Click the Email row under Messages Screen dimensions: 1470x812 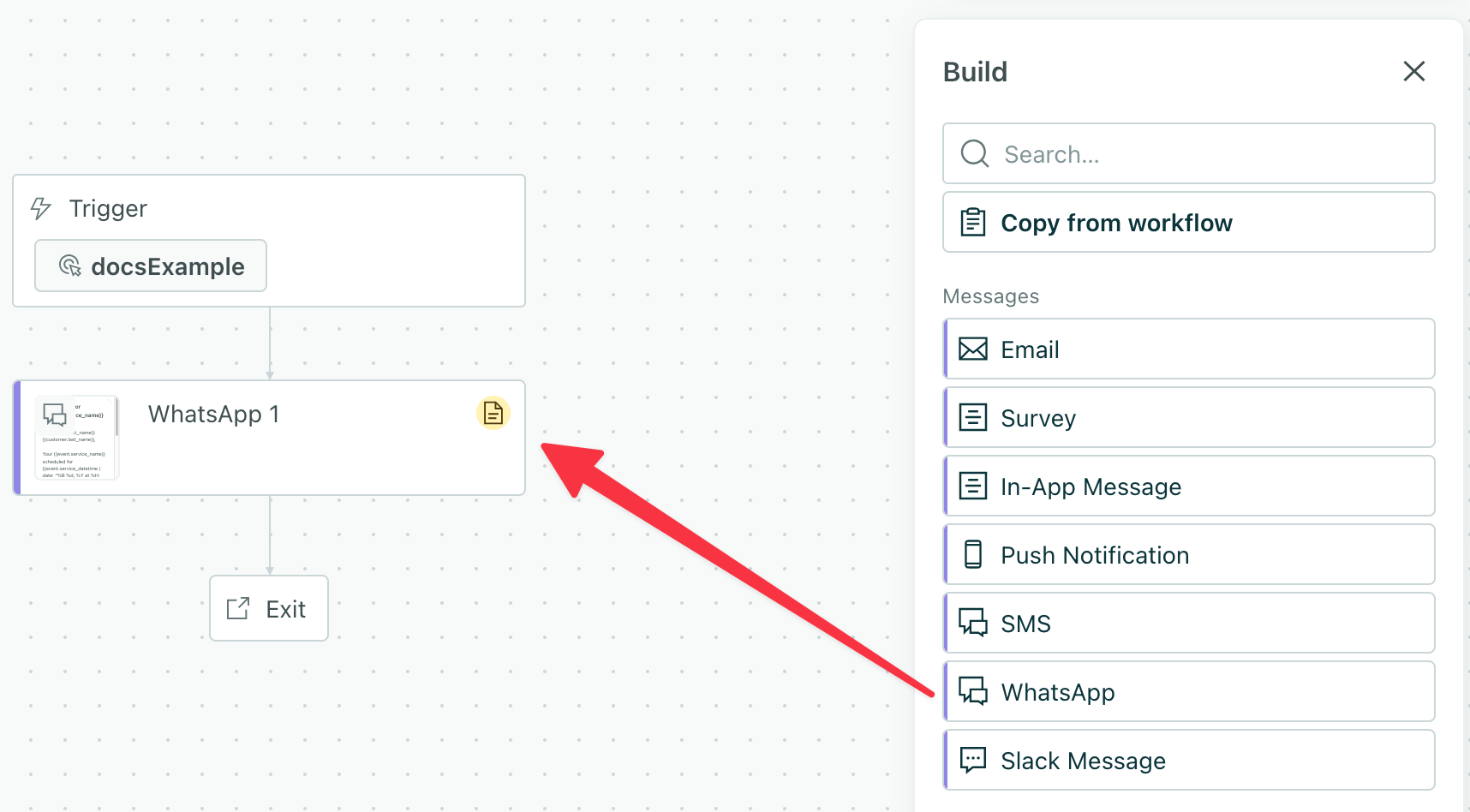1188,349
